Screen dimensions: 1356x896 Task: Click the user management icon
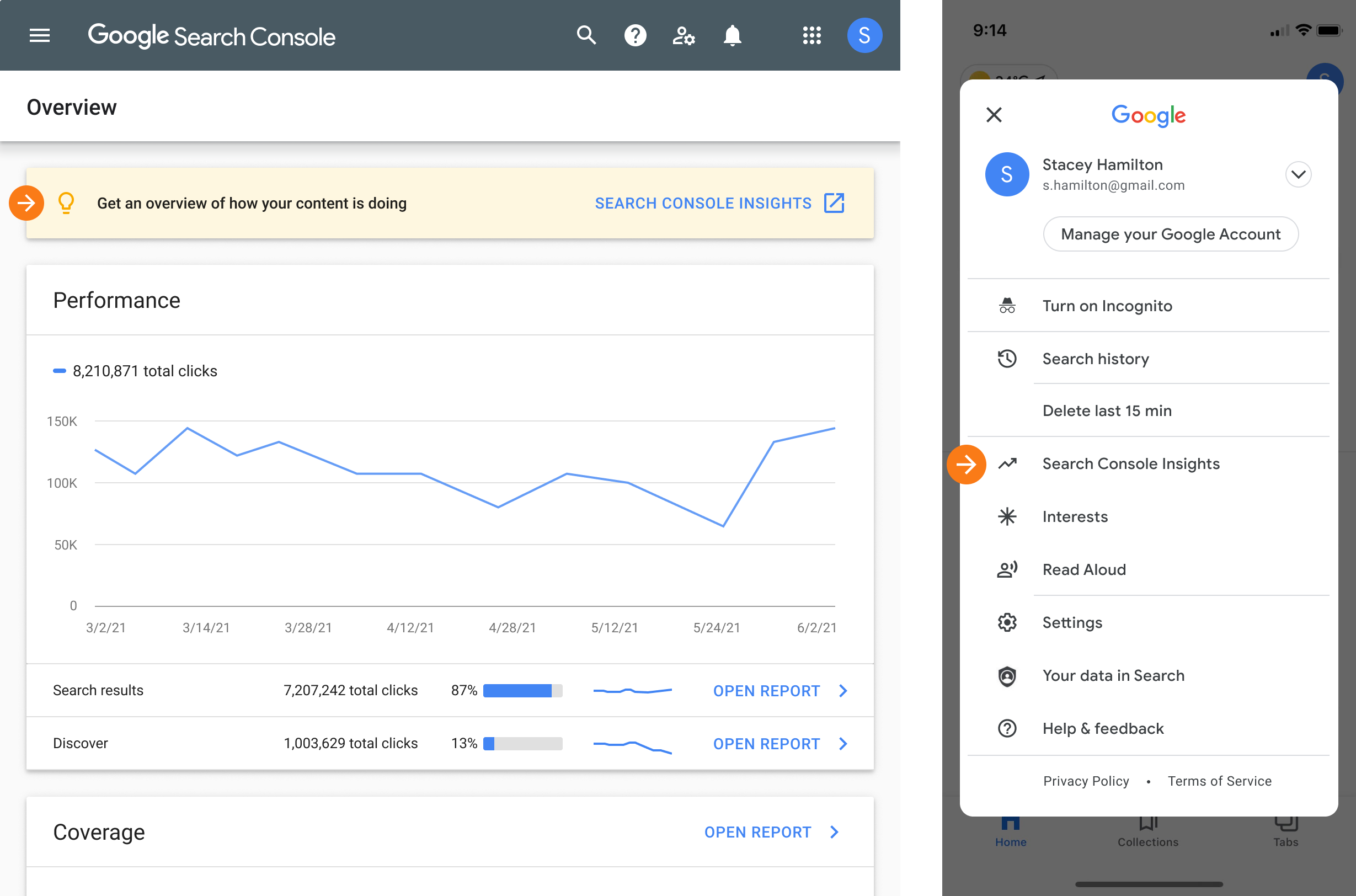684,35
